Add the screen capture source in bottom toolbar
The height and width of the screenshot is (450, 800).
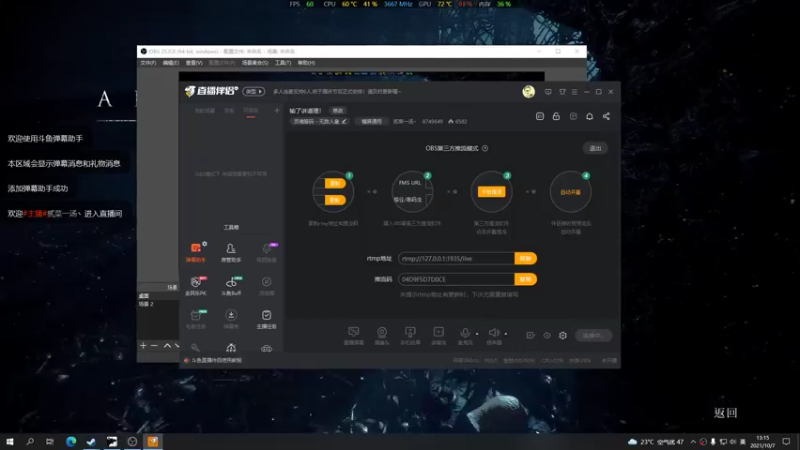pos(354,336)
